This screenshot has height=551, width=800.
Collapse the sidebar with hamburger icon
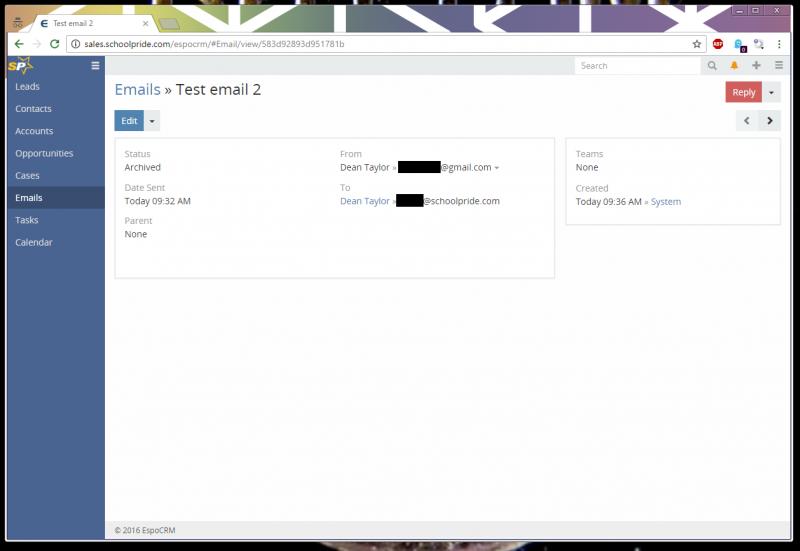click(95, 65)
